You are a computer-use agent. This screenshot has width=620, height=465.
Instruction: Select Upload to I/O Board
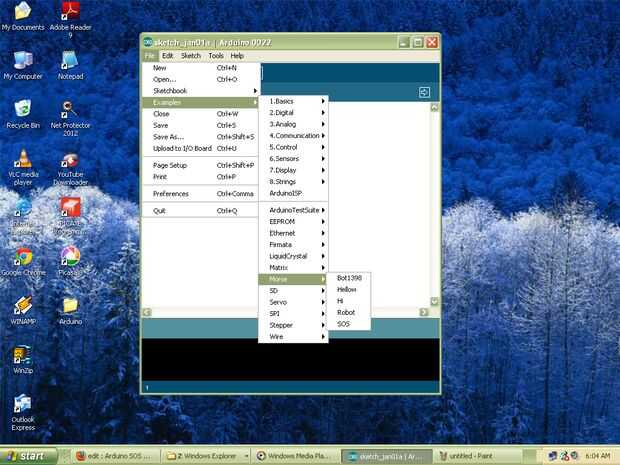(x=200, y=148)
